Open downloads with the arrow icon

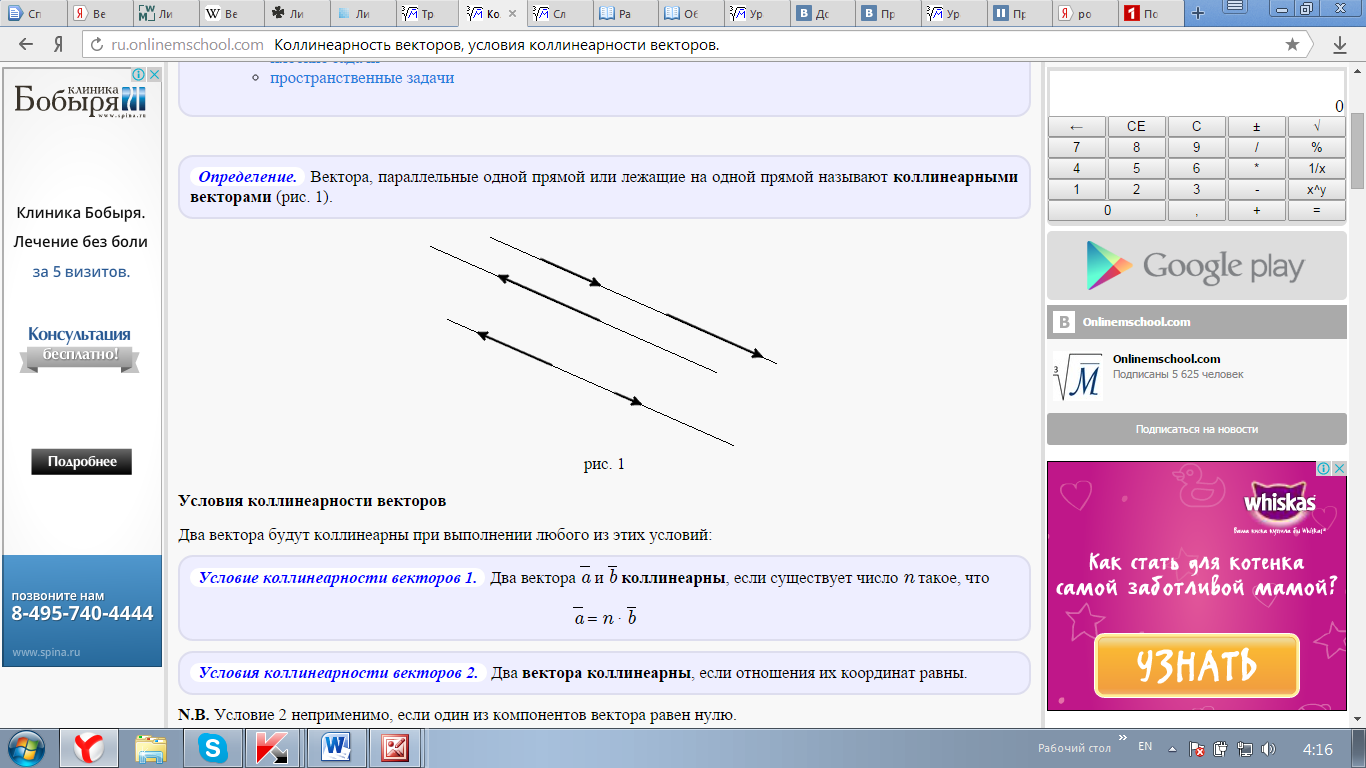point(1340,45)
